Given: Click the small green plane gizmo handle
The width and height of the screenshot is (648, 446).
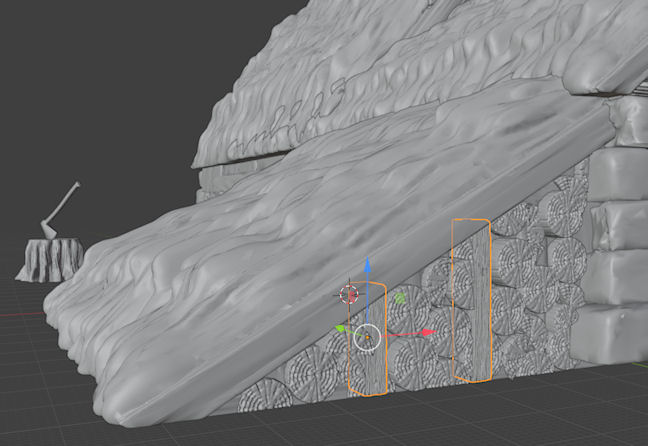Looking at the screenshot, I should pyautogui.click(x=399, y=298).
